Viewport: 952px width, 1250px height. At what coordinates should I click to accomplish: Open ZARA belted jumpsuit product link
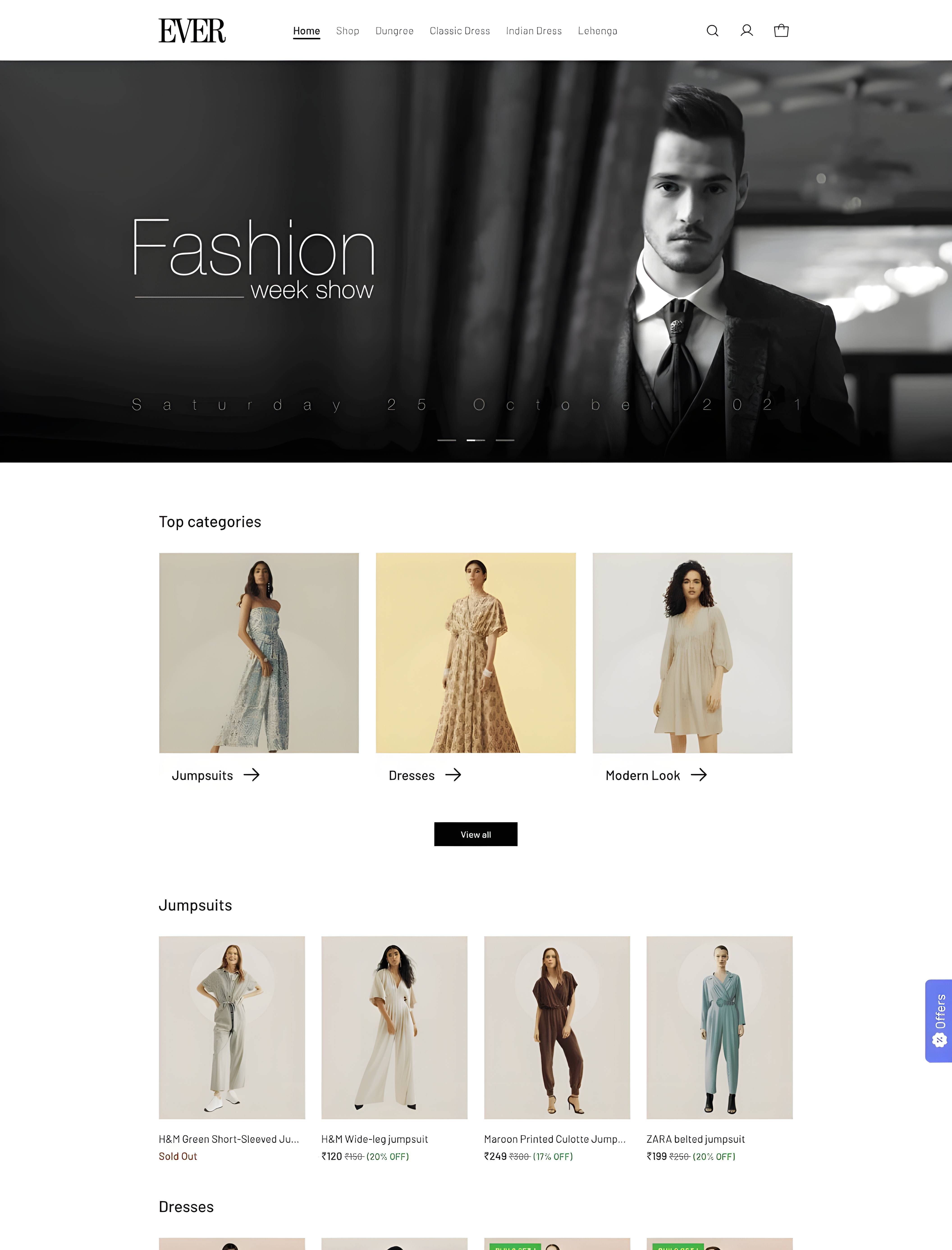pyautogui.click(x=695, y=1139)
